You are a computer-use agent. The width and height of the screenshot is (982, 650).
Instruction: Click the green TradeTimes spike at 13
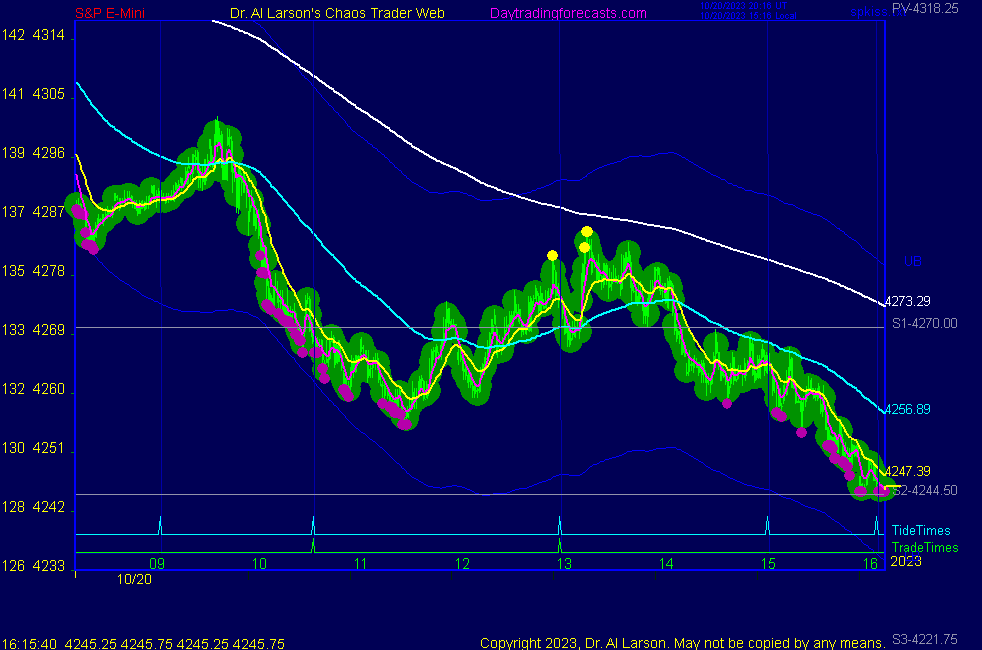point(559,545)
